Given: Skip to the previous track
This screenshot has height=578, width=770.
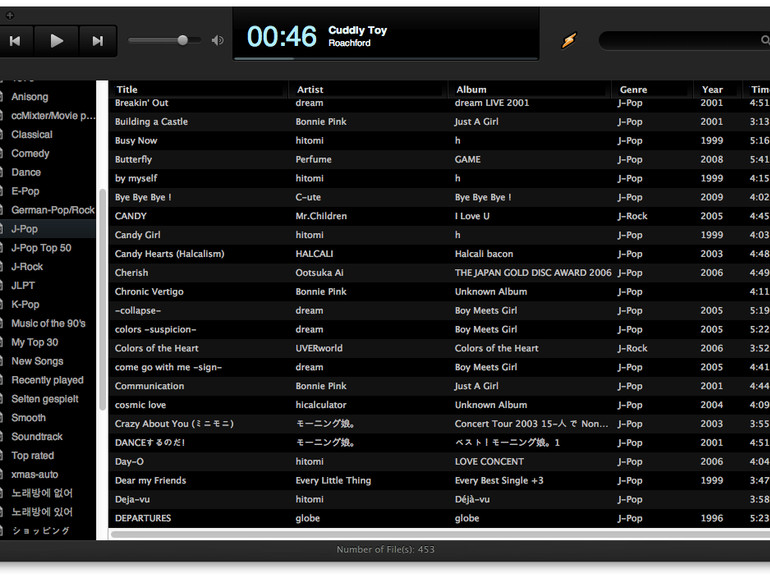Looking at the screenshot, I should (15, 41).
